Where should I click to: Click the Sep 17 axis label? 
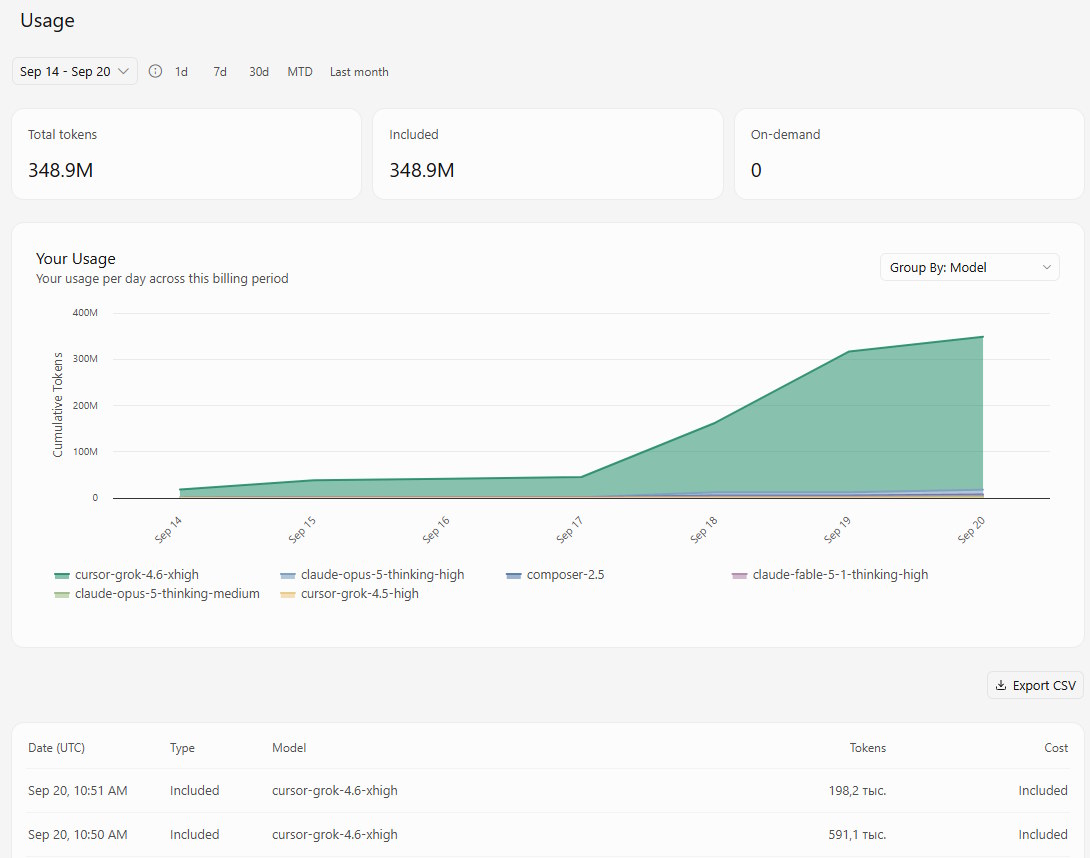tap(569, 530)
